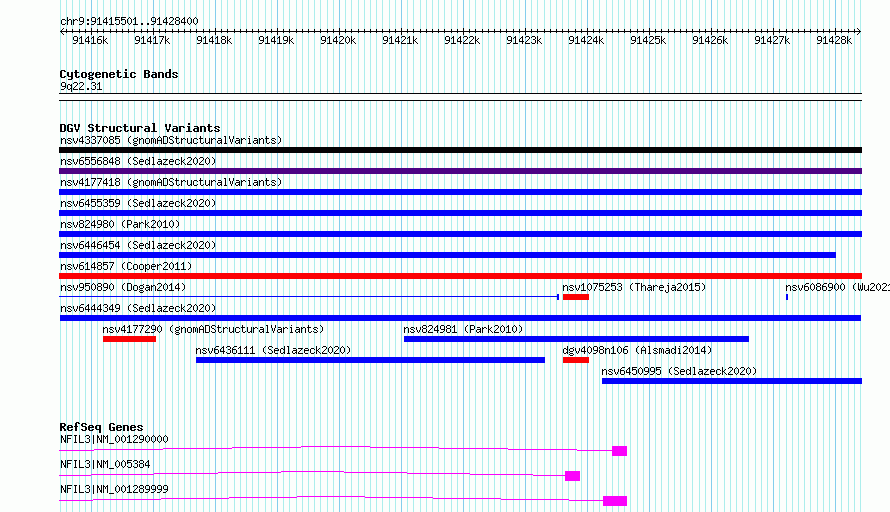Click the ruler's left end arrow
This screenshot has width=890, height=512.
62,31
